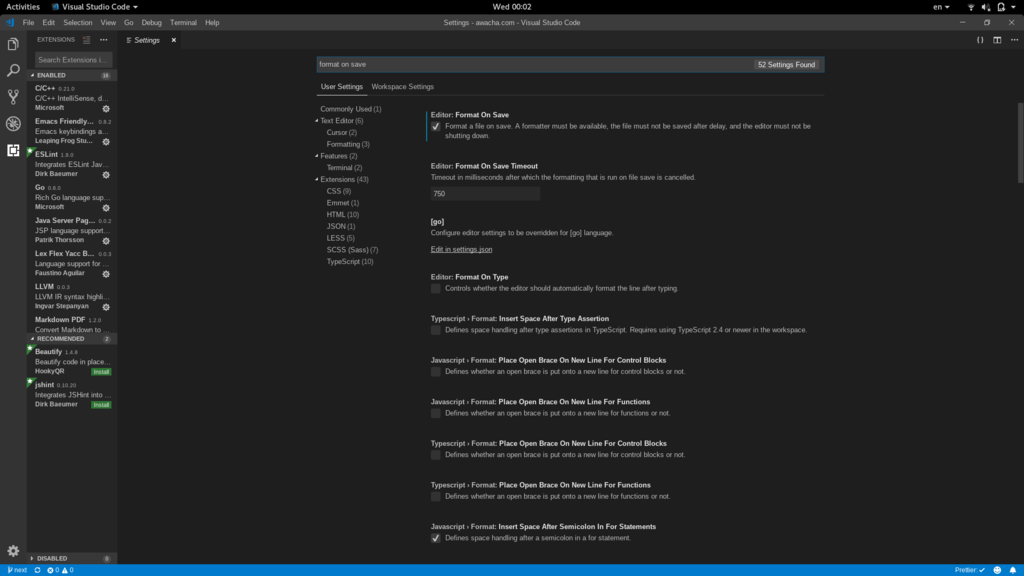1024x576 pixels.
Task: Click the Format On Save Timeout field
Action: tap(485, 193)
